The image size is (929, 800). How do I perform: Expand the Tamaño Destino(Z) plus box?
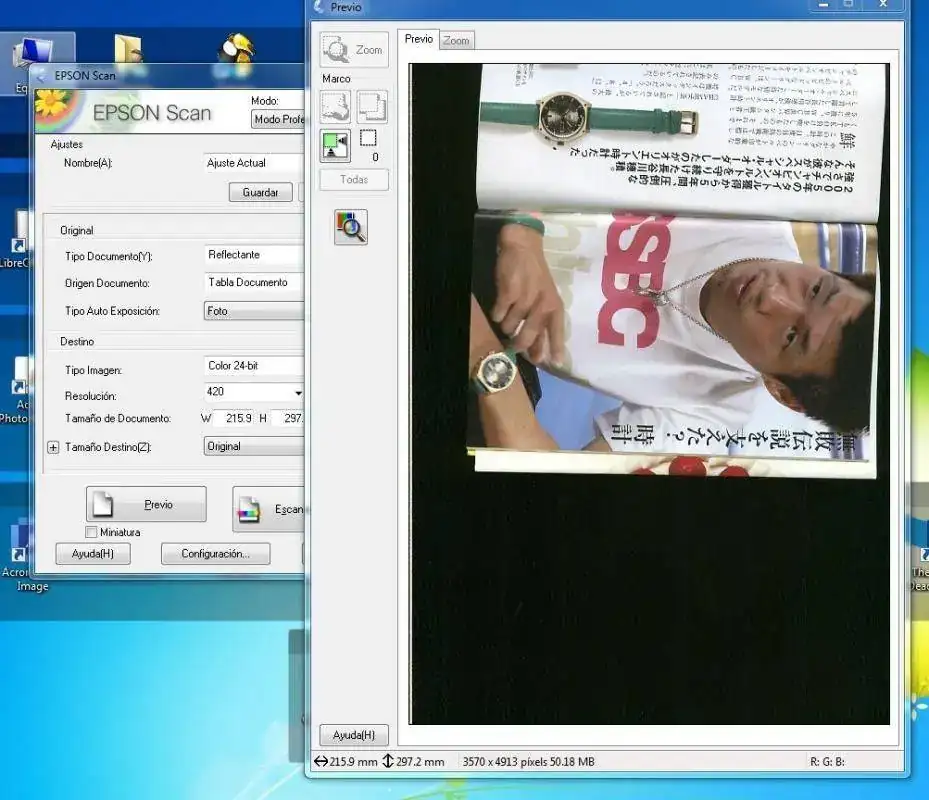coord(53,447)
